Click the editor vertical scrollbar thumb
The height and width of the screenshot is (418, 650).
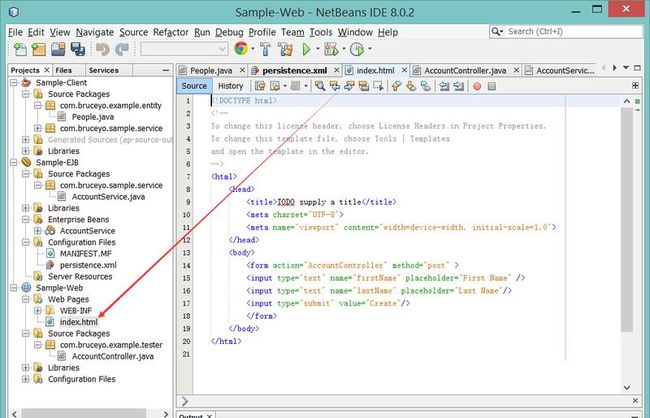(x=626, y=220)
